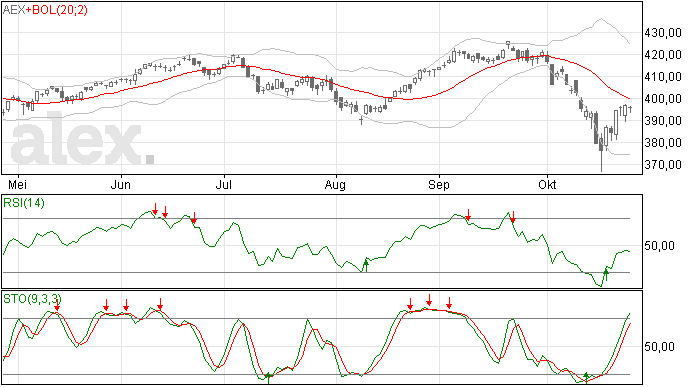The width and height of the screenshot is (690, 387).
Task: Click the green buy arrow on stochastic in October
Action: pyautogui.click(x=586, y=377)
